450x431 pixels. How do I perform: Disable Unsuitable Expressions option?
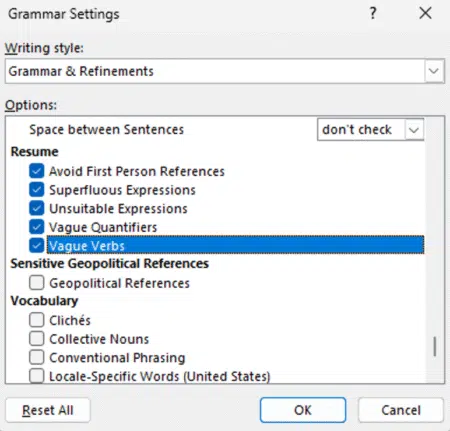36,208
